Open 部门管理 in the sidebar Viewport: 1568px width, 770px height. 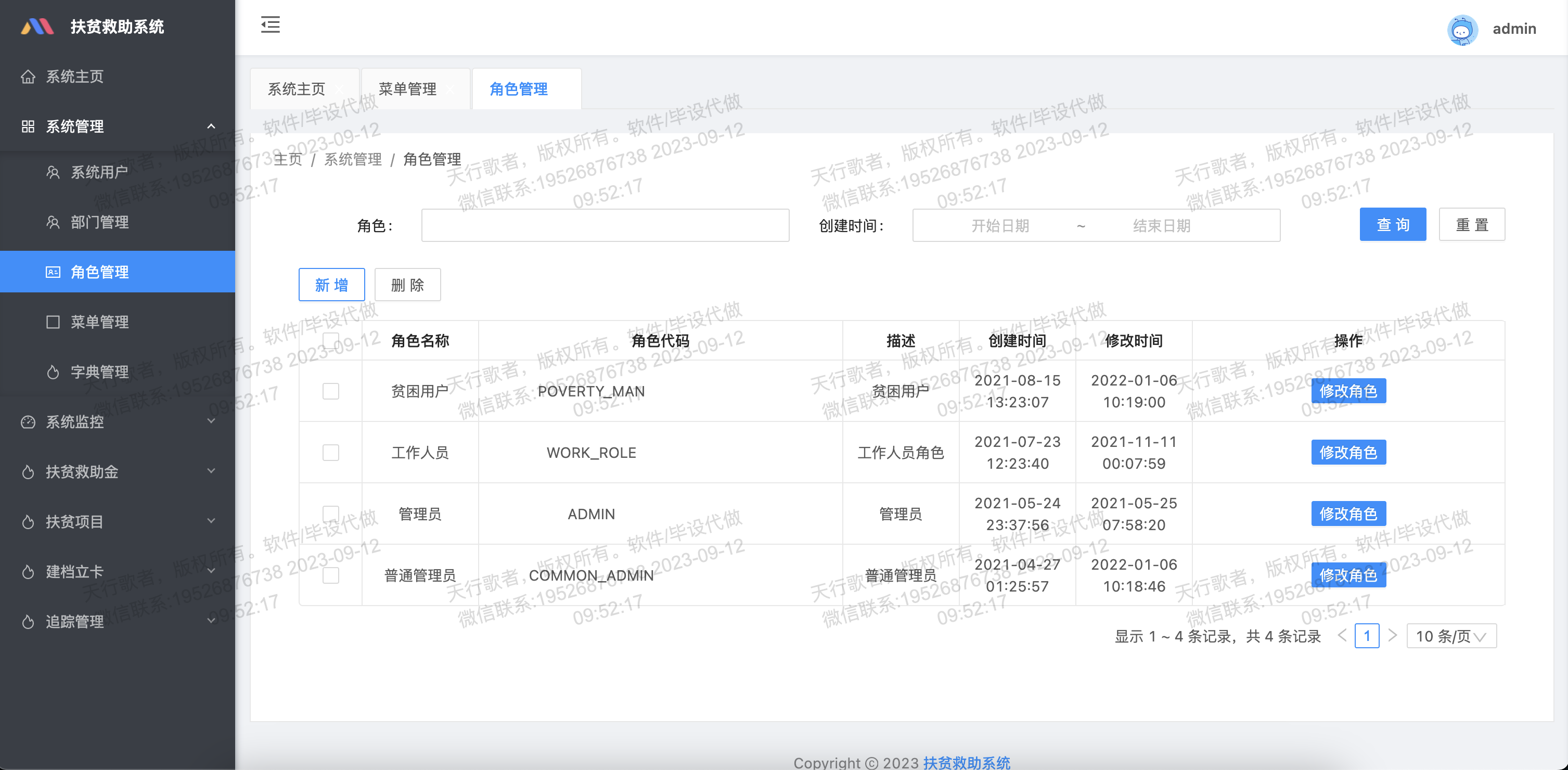pyautogui.click(x=118, y=222)
